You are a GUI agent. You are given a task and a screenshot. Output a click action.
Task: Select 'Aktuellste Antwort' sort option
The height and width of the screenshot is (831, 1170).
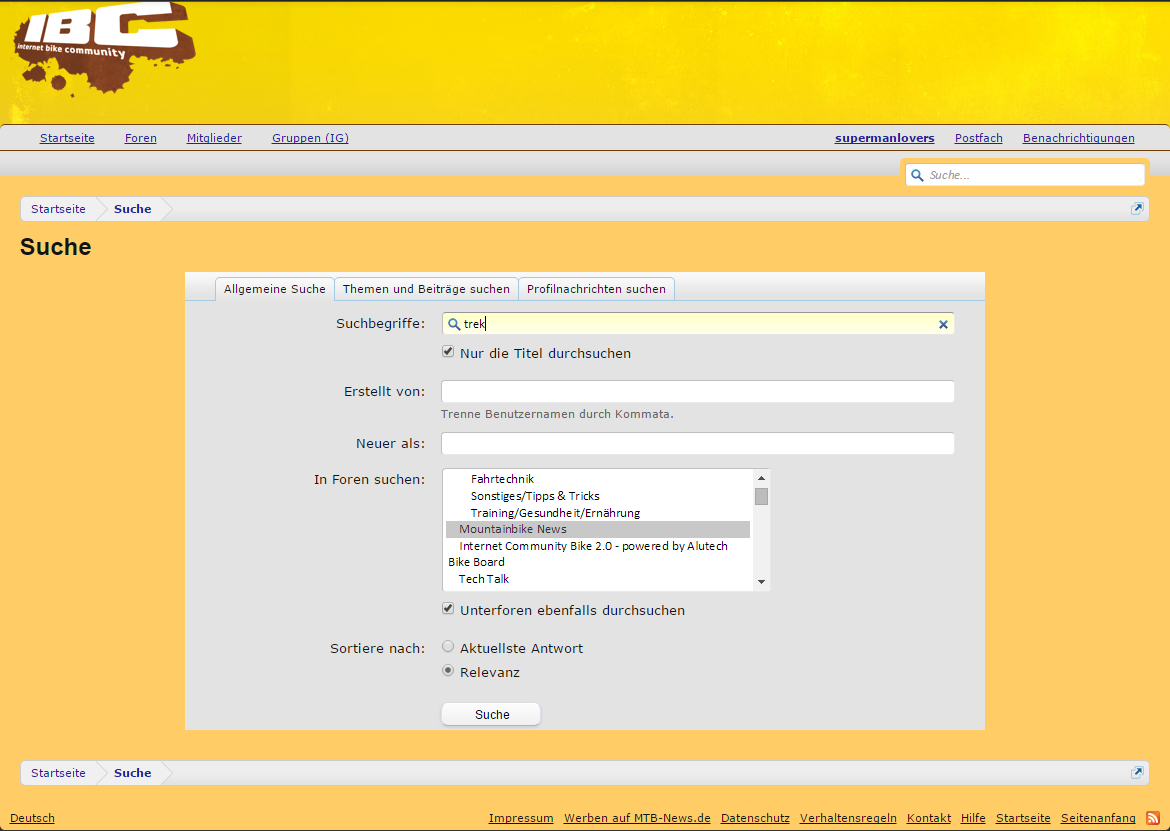click(448, 647)
